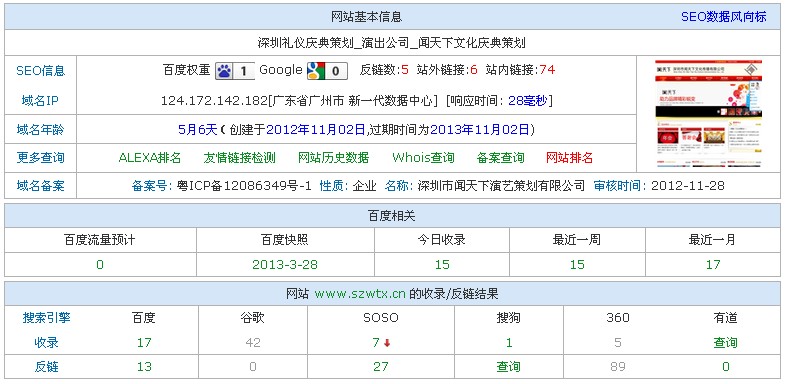Image resolution: width=788 pixels, height=384 pixels.
Task: Click Google 收录 count 42
Action: (253, 343)
